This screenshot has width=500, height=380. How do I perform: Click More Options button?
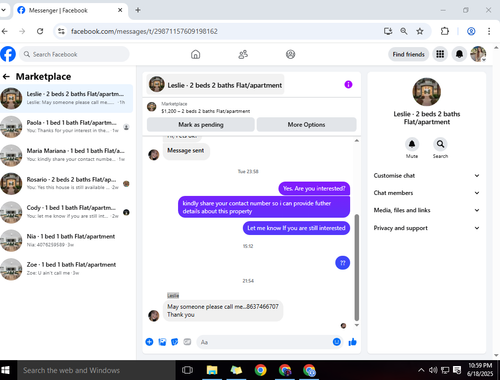click(x=306, y=125)
